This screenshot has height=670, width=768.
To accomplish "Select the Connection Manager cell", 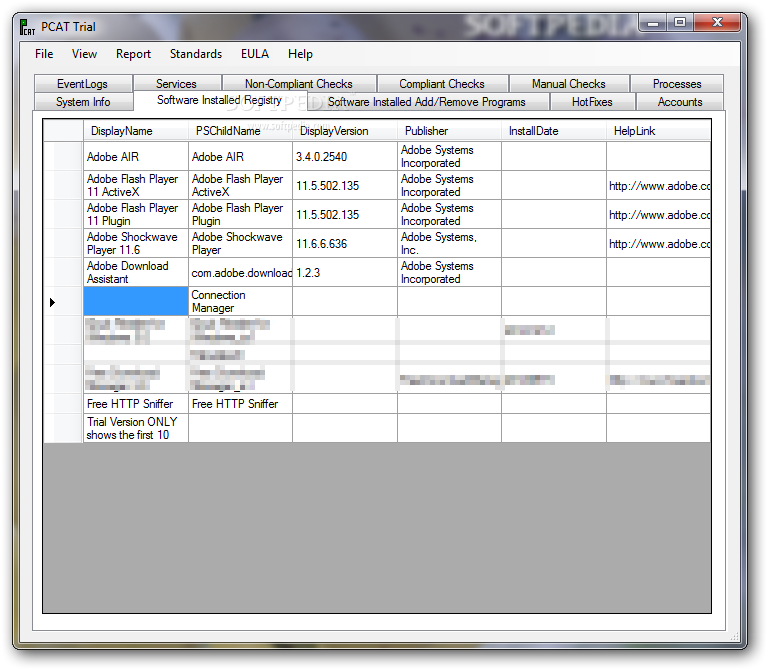I will (x=240, y=301).
